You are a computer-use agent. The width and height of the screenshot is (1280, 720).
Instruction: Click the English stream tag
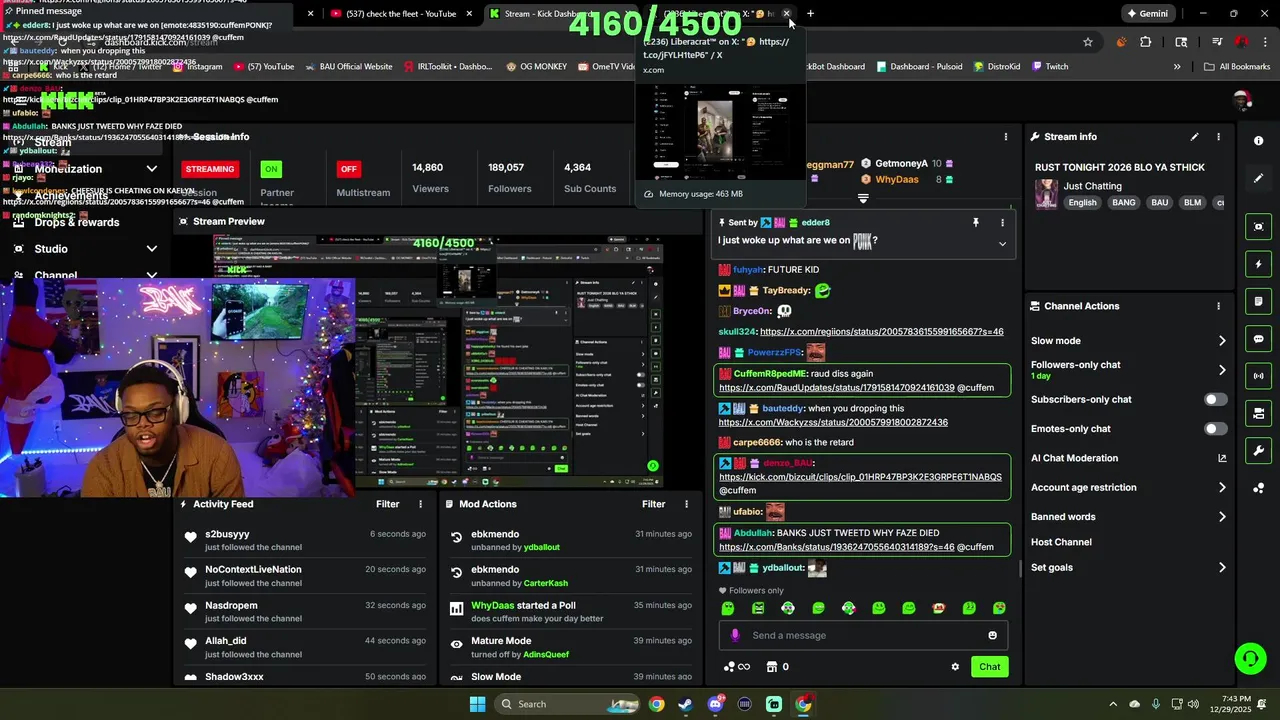click(x=1082, y=203)
